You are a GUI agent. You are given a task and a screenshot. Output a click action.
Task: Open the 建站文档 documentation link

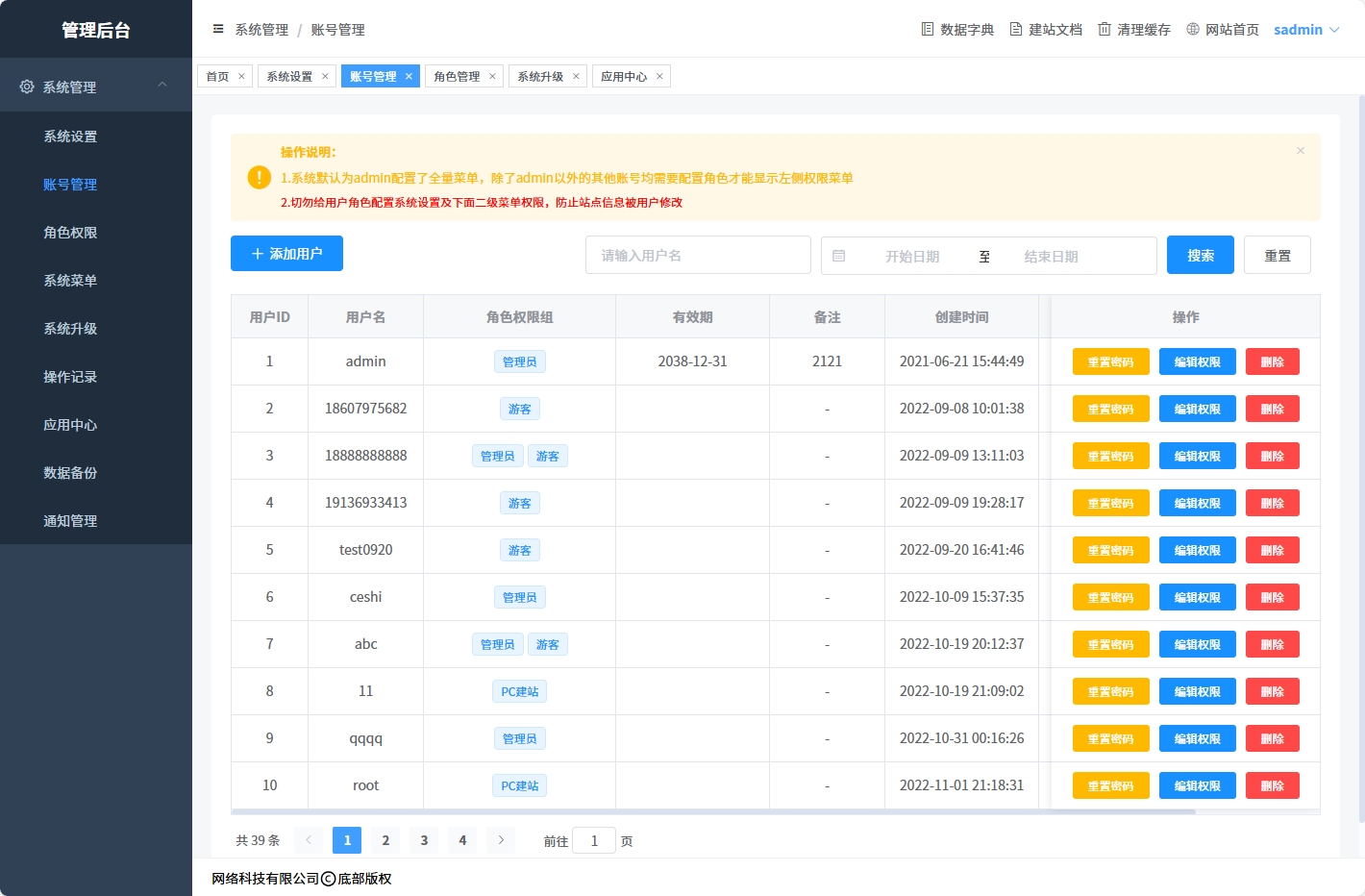pyautogui.click(x=1046, y=30)
